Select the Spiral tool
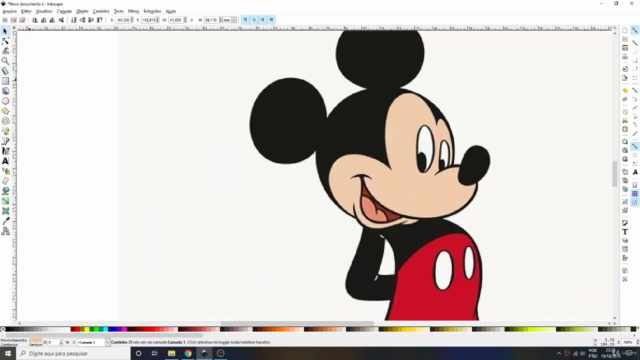Viewport: 640px width, 360px height. tap(5, 121)
